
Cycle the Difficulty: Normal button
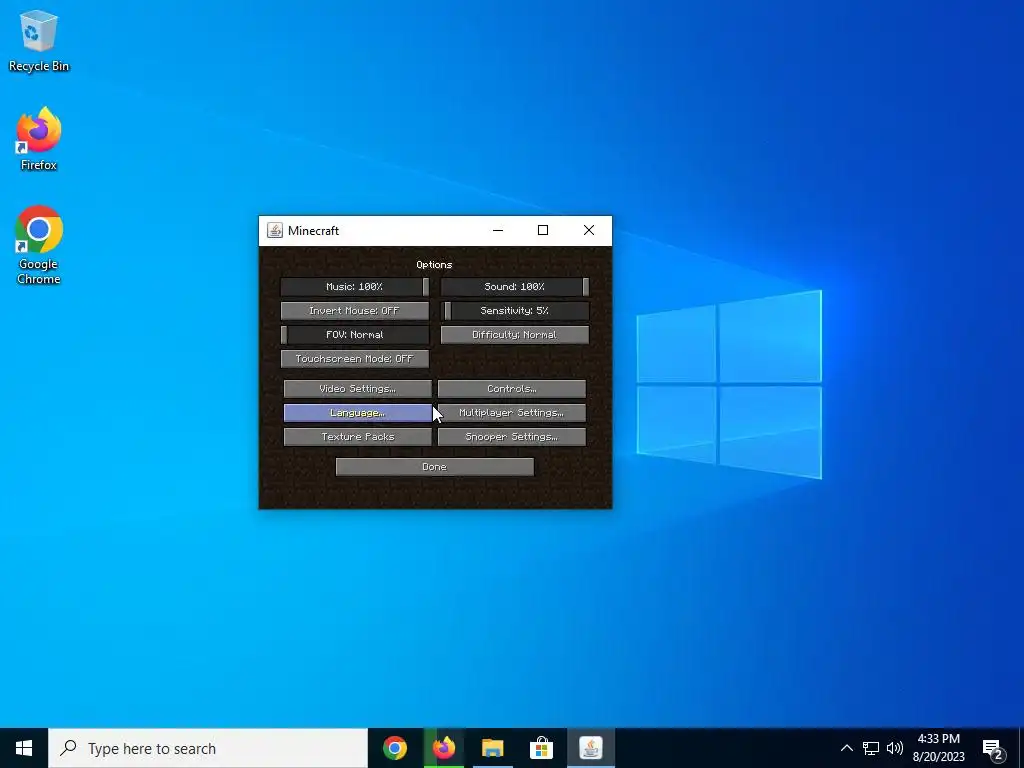pos(515,335)
